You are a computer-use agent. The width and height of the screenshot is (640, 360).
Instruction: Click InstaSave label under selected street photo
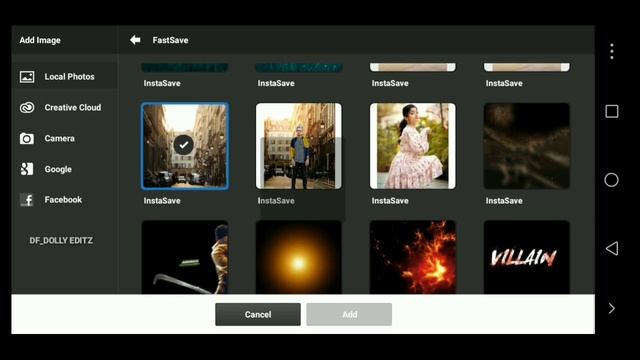point(162,200)
